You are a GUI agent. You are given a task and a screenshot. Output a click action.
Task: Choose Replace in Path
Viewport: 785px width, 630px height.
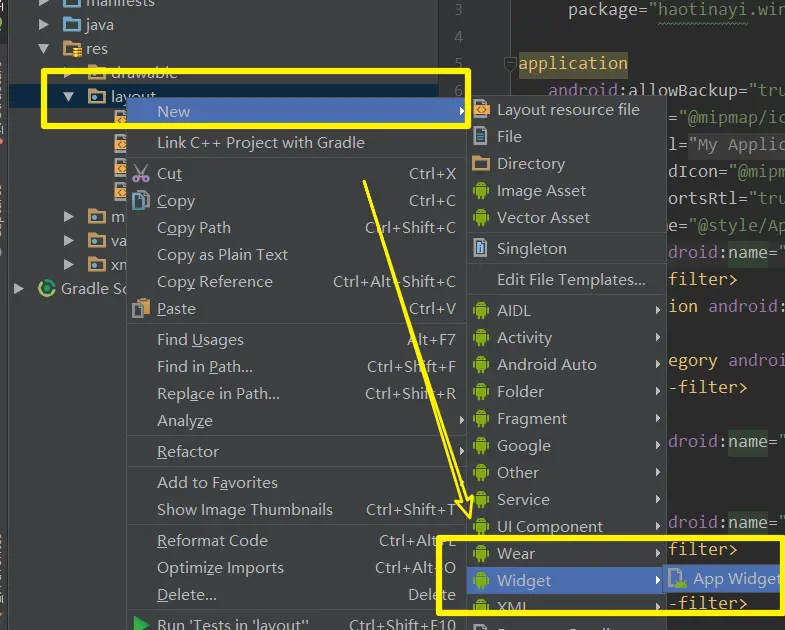(297, 394)
